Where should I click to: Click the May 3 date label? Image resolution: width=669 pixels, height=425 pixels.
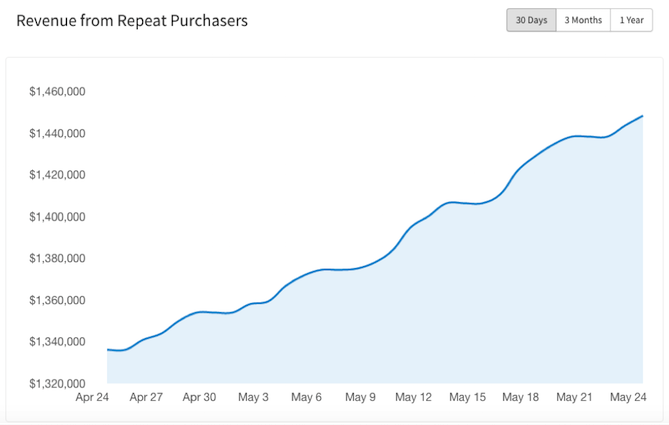pos(253,397)
